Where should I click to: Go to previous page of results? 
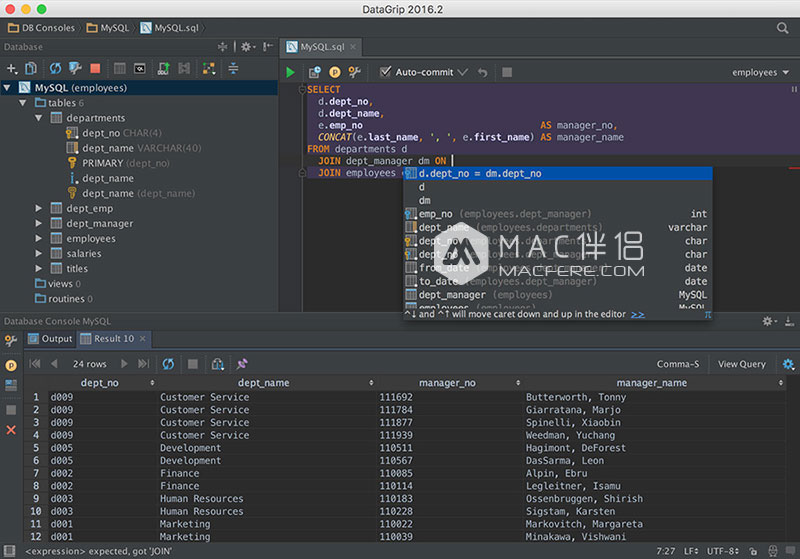[x=54, y=364]
